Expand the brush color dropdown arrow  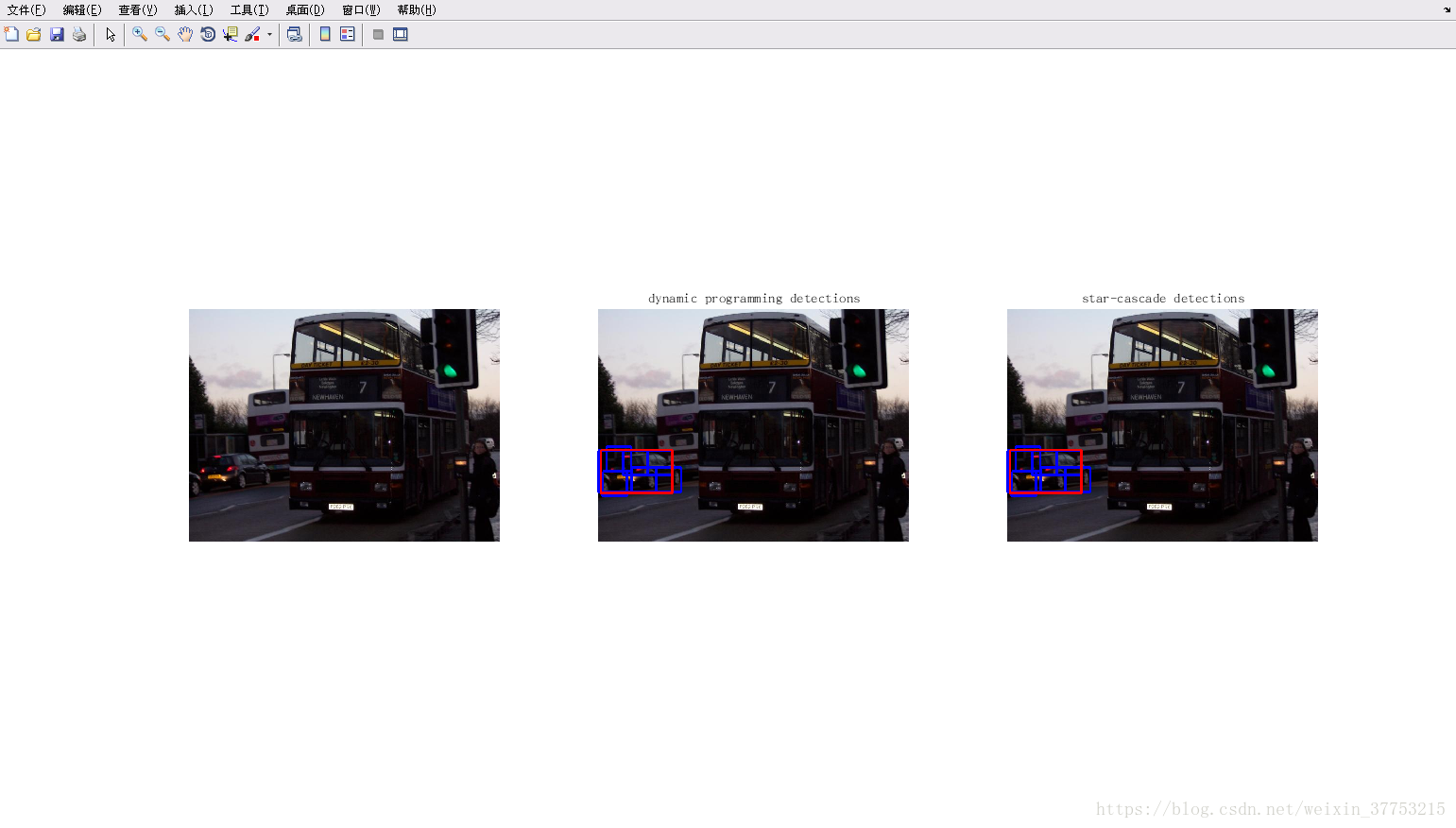(269, 34)
